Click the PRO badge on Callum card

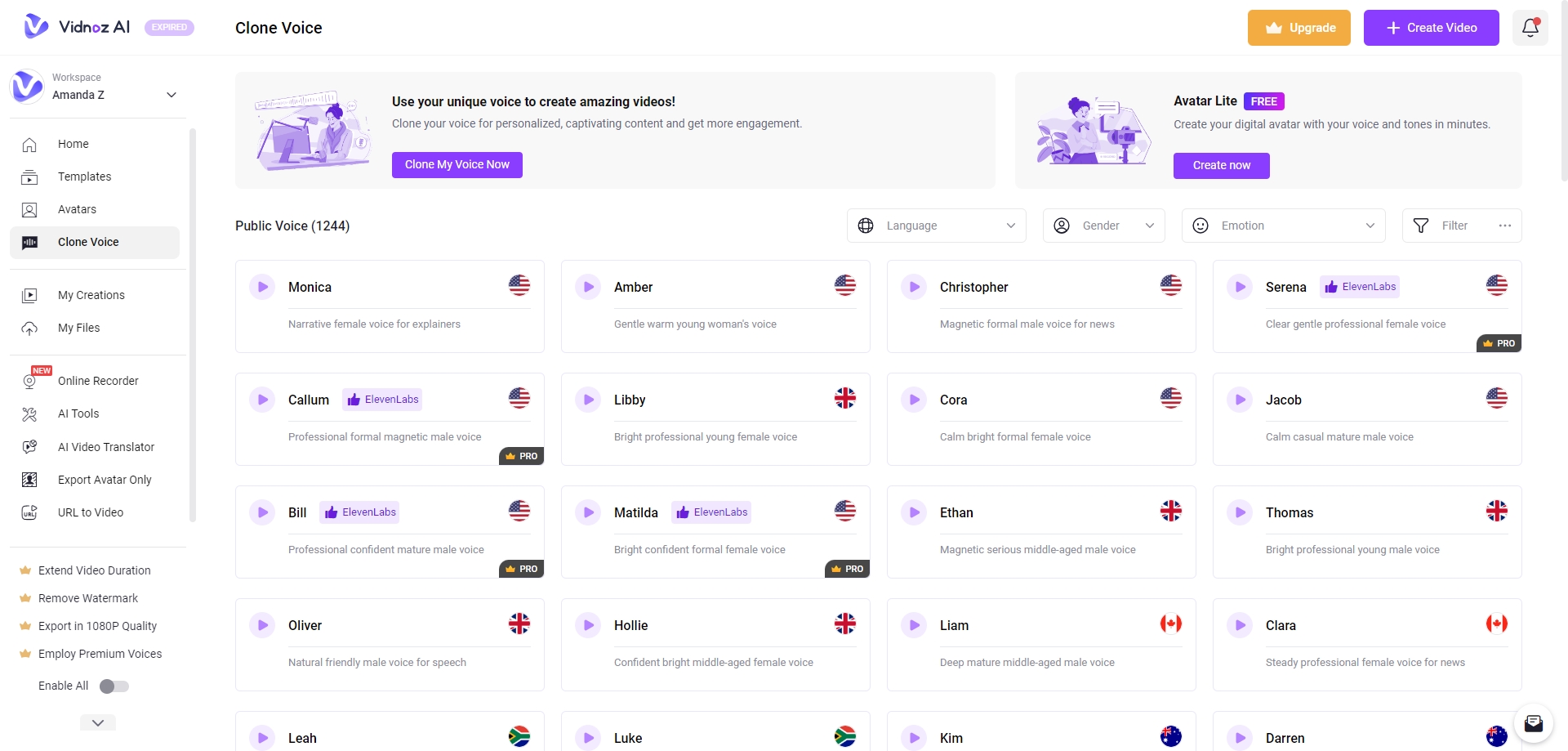522,456
